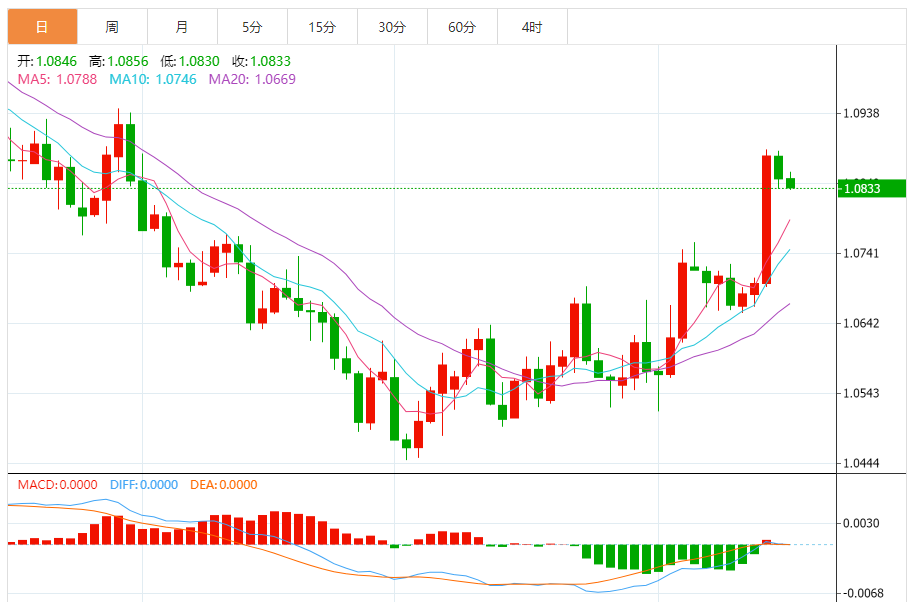912x602 pixels.
Task: Click the 1.0444 price axis label
Action: [861, 464]
